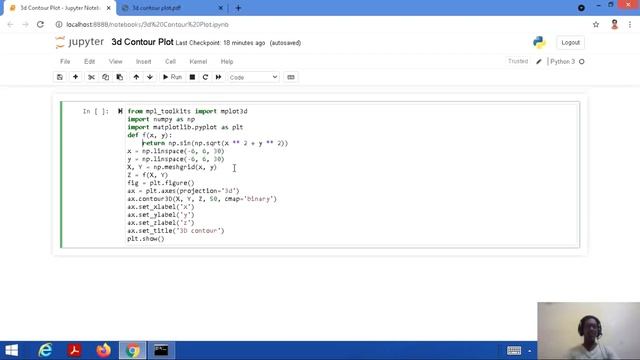Open the touch keyboard tray icon

click(514, 351)
